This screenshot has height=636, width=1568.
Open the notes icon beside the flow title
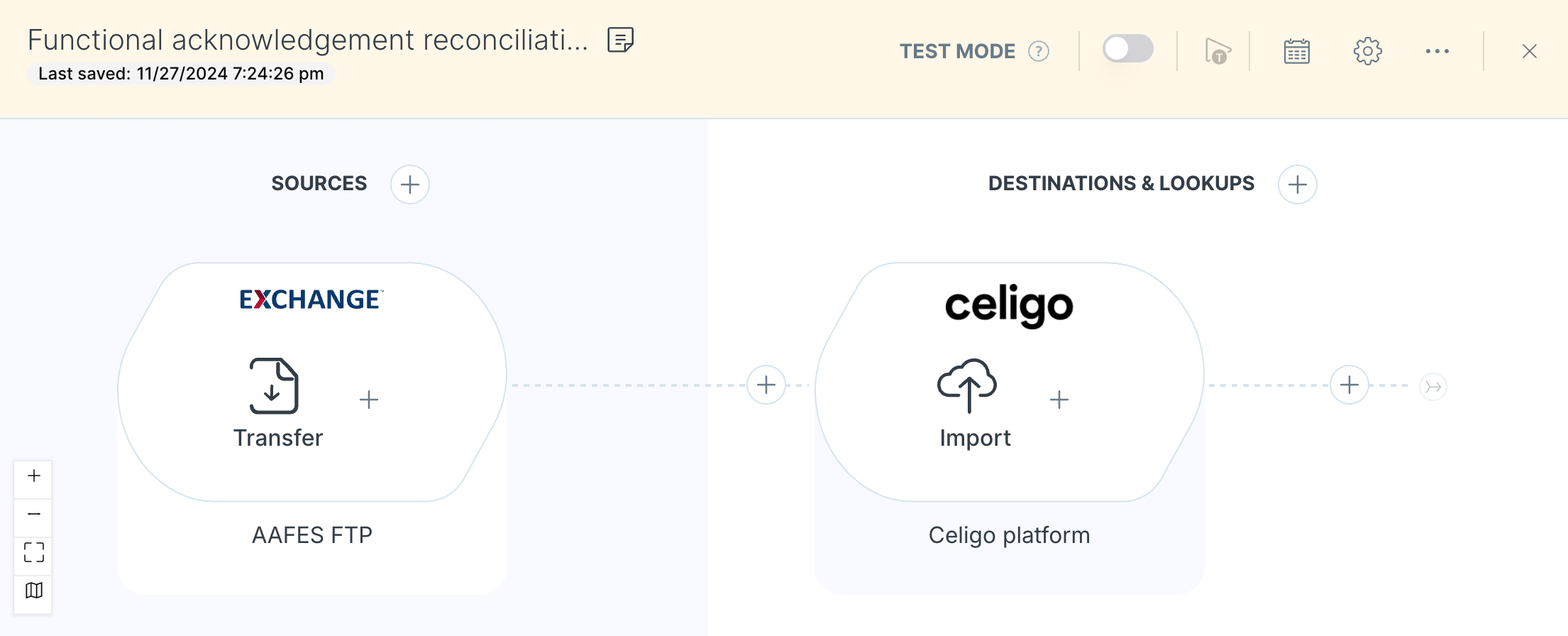[620, 40]
